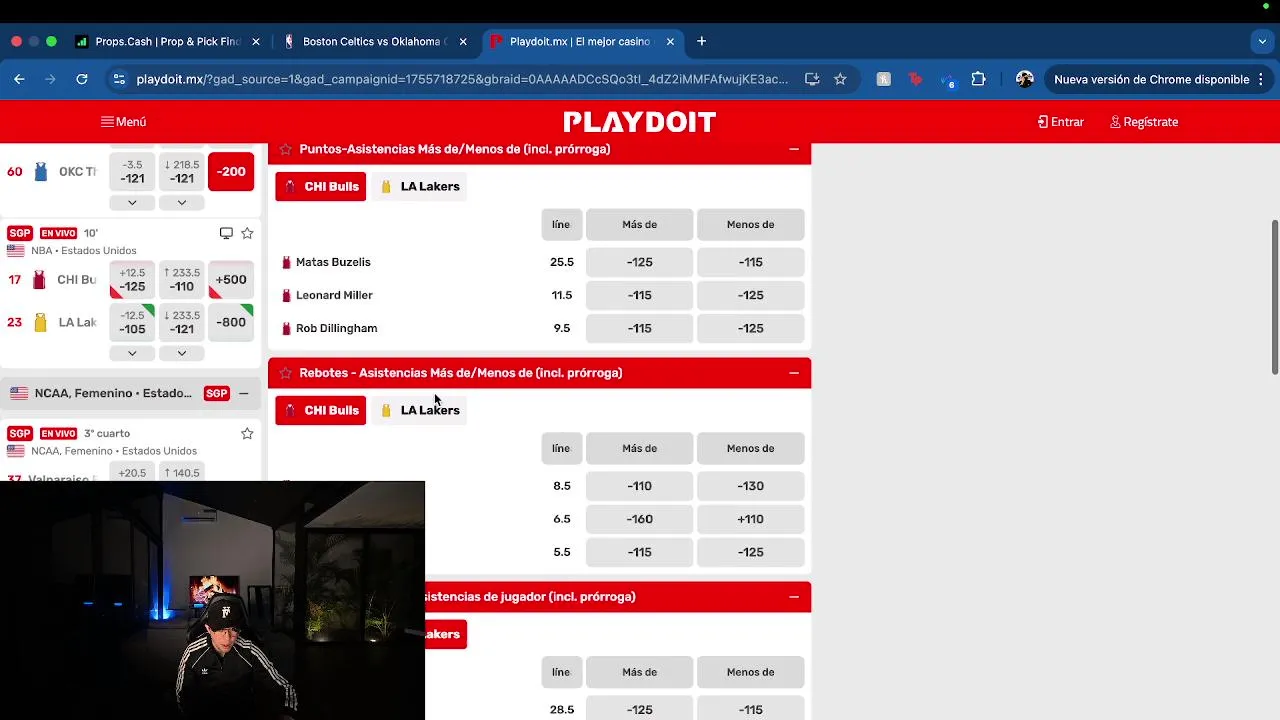Image resolution: width=1280 pixels, height=720 pixels.
Task: Close the Boston Celtics vs Oklahoma tab
Action: pos(463,41)
